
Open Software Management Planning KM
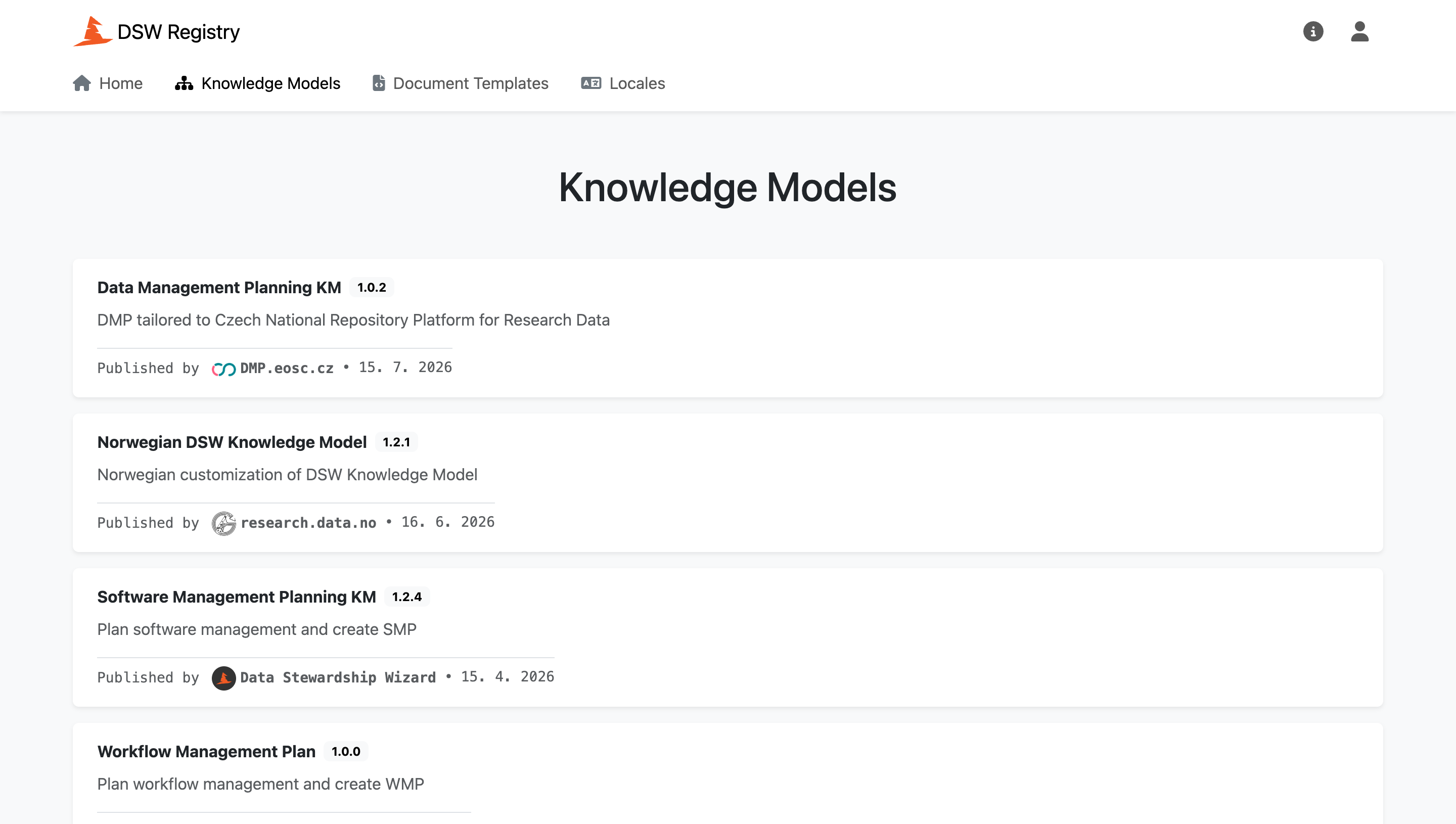tap(237, 597)
